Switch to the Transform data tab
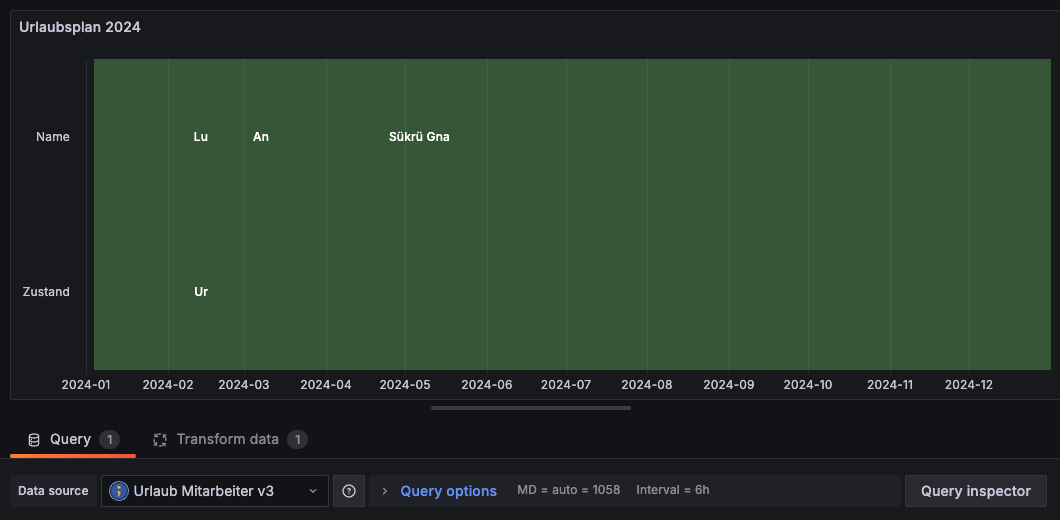This screenshot has height=520, width=1060. [230, 440]
